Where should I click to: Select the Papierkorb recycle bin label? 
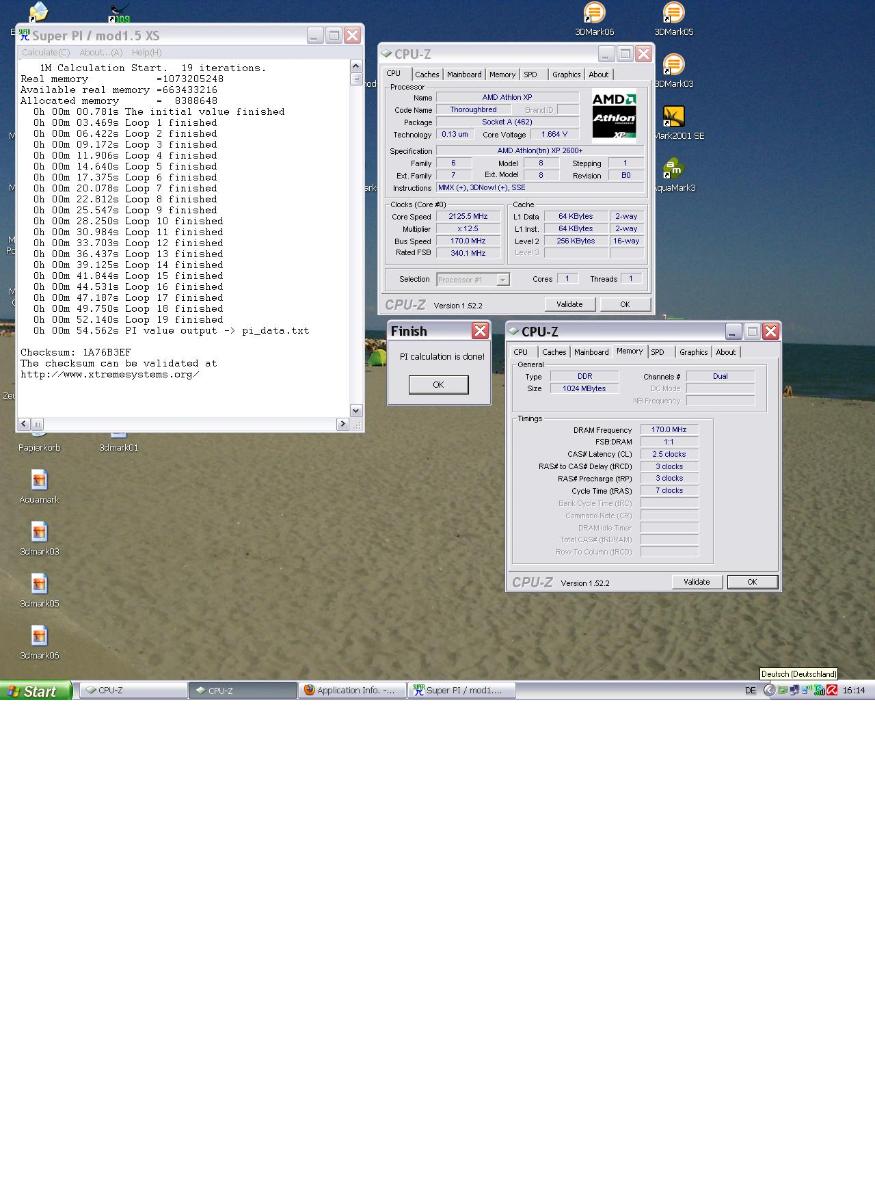[x=39, y=448]
